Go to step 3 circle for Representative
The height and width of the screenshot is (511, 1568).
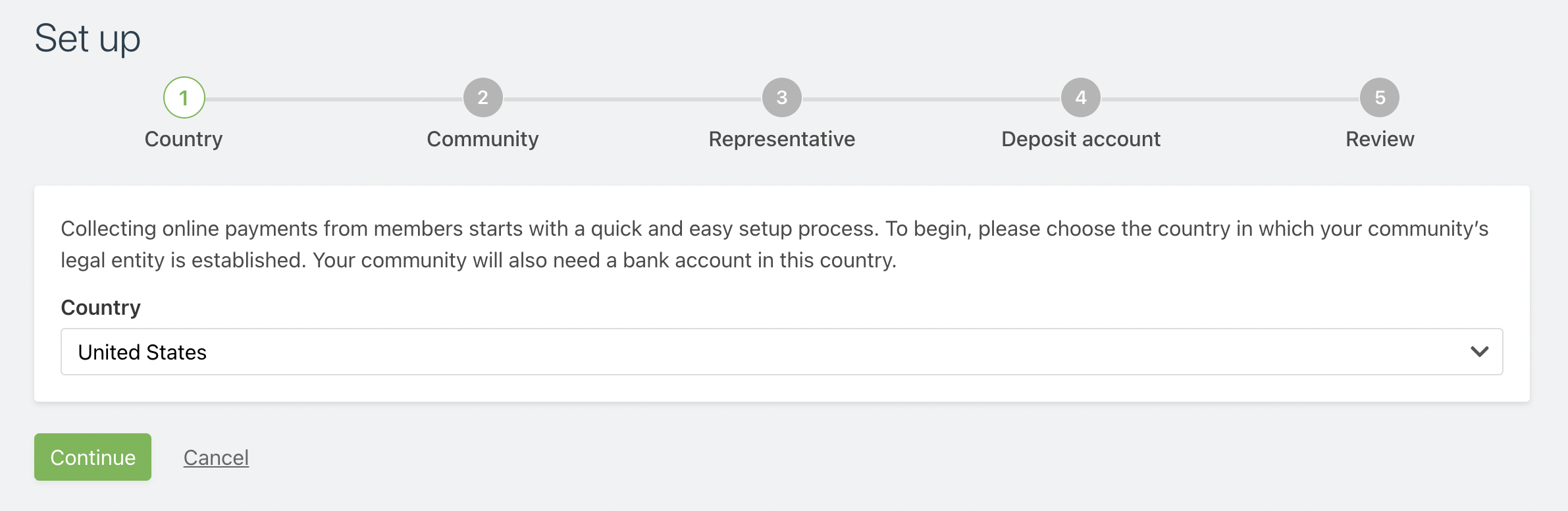tap(782, 97)
